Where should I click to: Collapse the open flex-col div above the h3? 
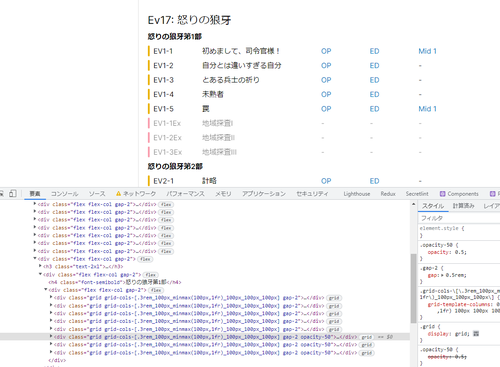point(35,259)
